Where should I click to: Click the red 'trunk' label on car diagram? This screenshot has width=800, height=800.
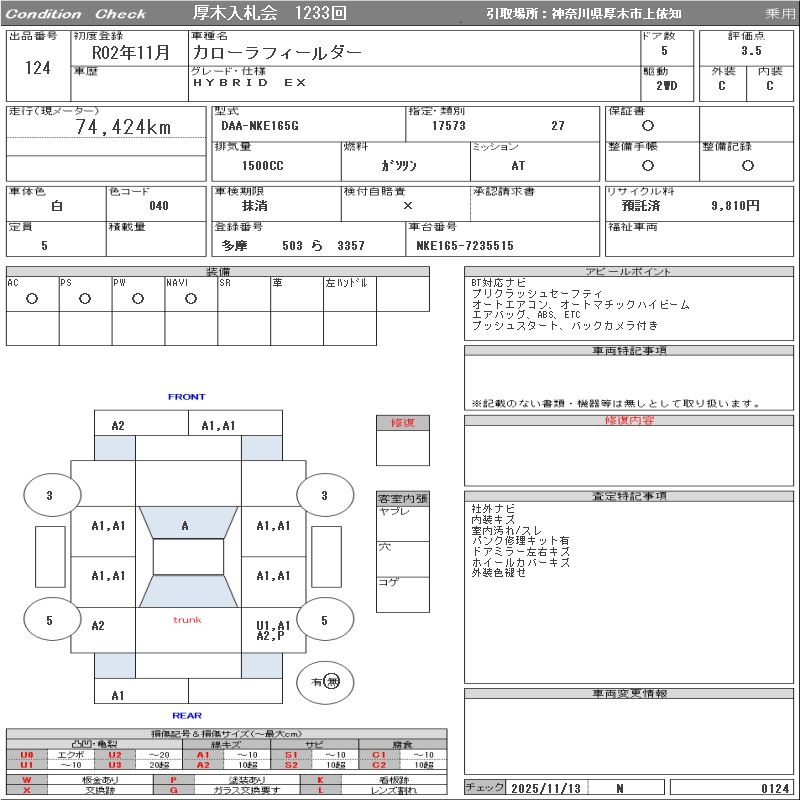point(187,620)
